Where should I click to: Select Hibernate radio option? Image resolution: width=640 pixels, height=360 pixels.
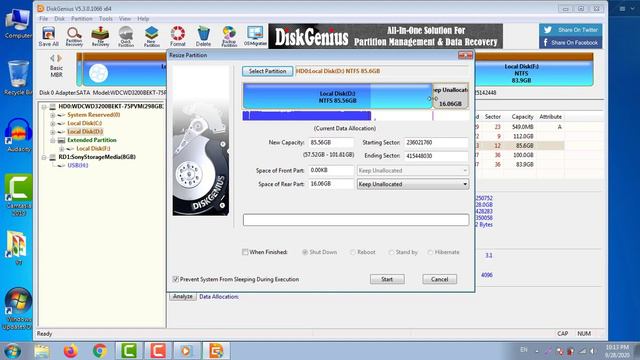pyautogui.click(x=430, y=252)
